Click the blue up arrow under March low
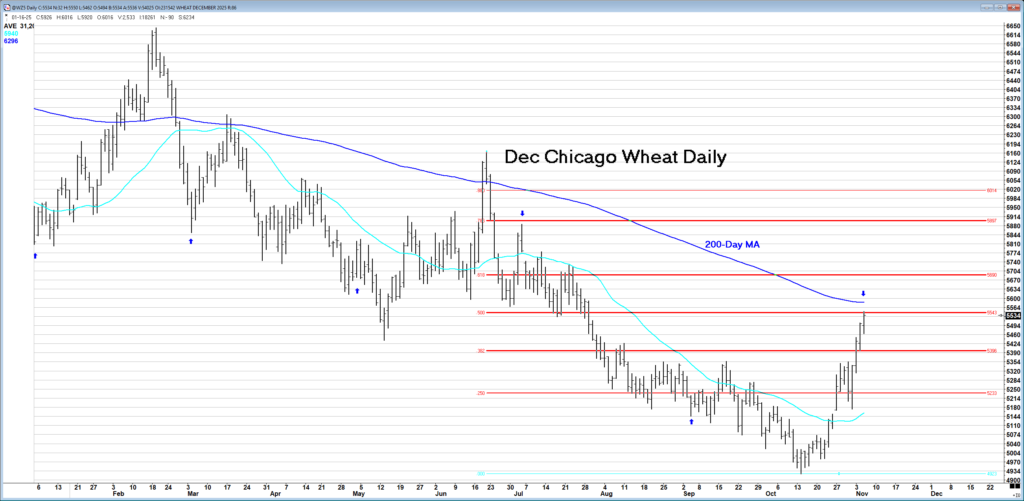 click(192, 241)
